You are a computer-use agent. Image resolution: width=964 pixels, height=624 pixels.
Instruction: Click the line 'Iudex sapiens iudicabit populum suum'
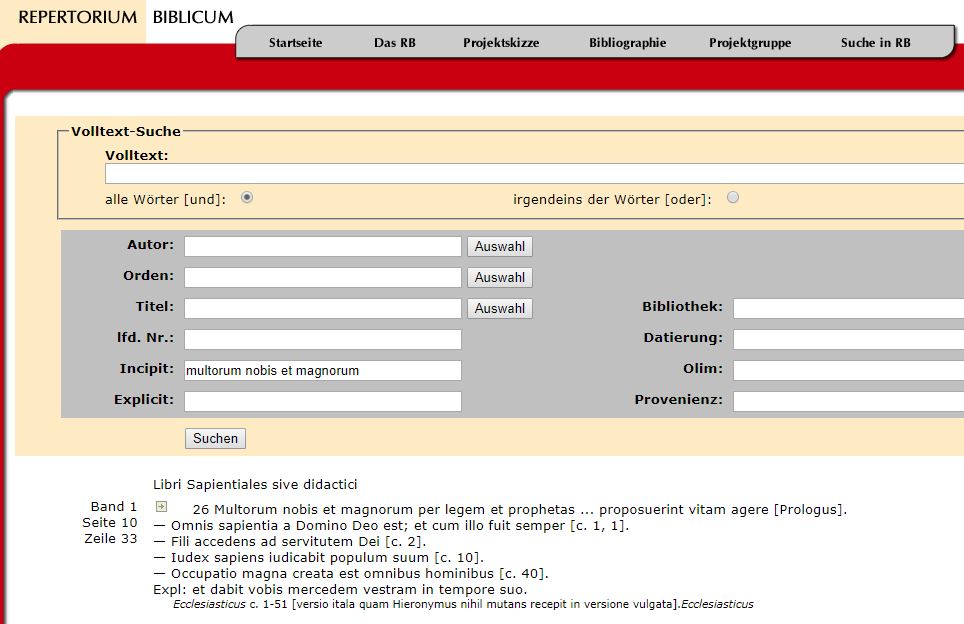click(318, 558)
